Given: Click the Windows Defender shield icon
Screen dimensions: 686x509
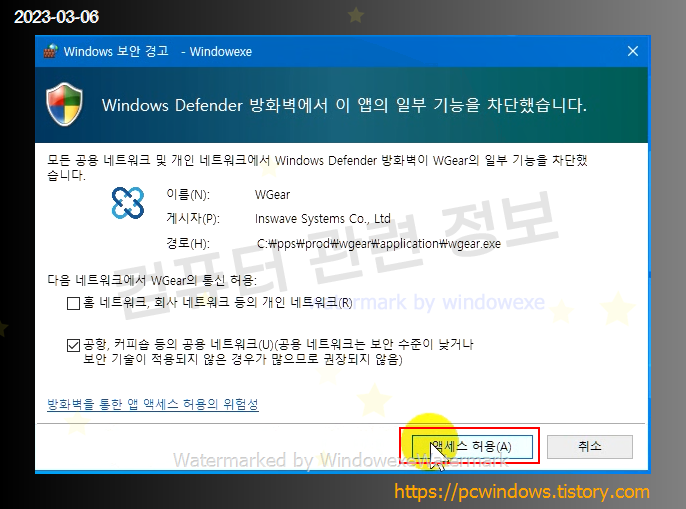Looking at the screenshot, I should (x=64, y=104).
